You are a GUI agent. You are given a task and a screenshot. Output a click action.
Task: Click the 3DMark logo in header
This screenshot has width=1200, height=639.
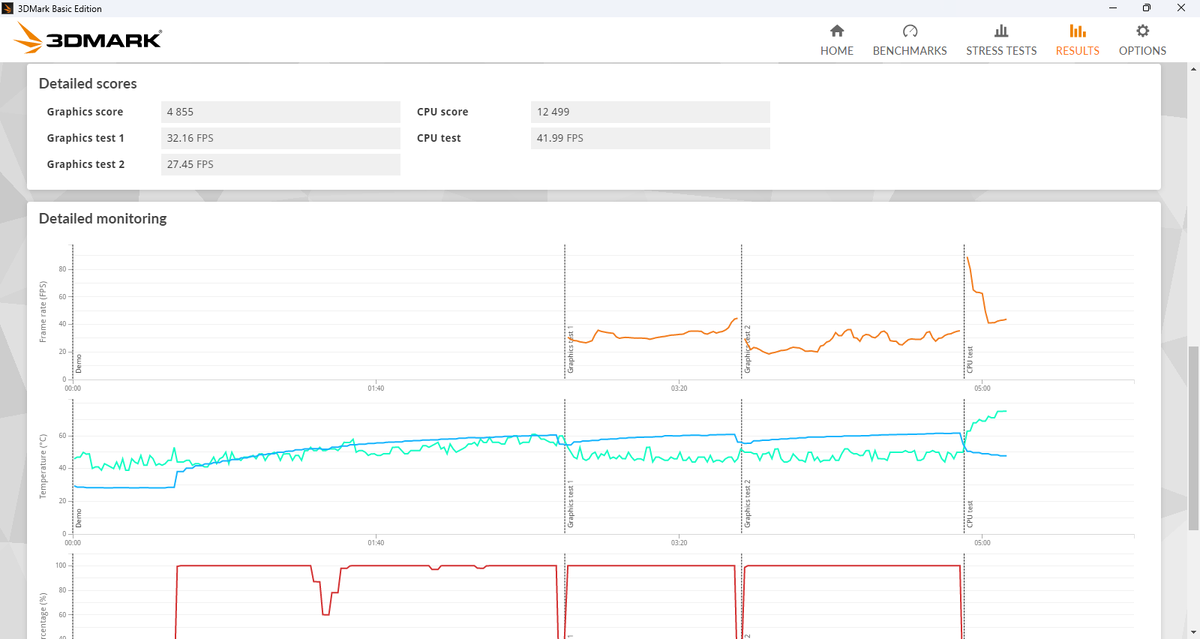(88, 40)
